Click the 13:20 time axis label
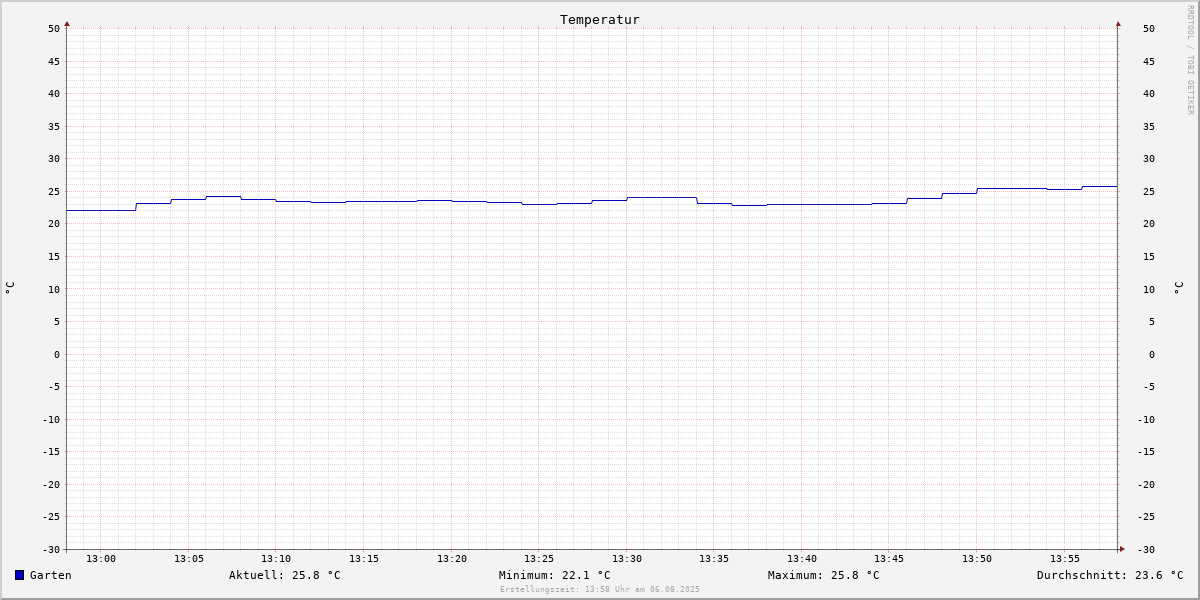 [x=452, y=559]
